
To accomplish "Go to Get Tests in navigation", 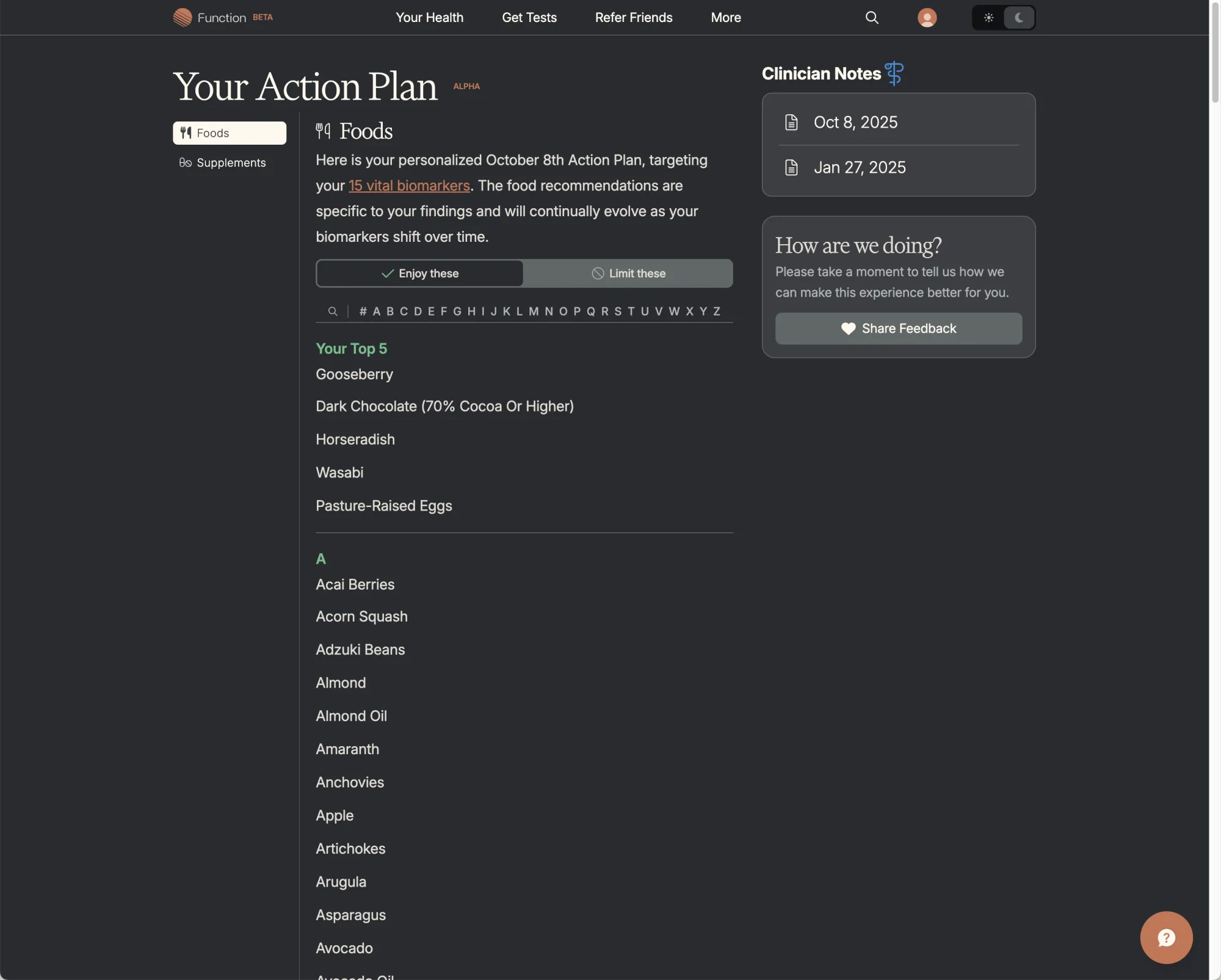I will pyautogui.click(x=529, y=17).
